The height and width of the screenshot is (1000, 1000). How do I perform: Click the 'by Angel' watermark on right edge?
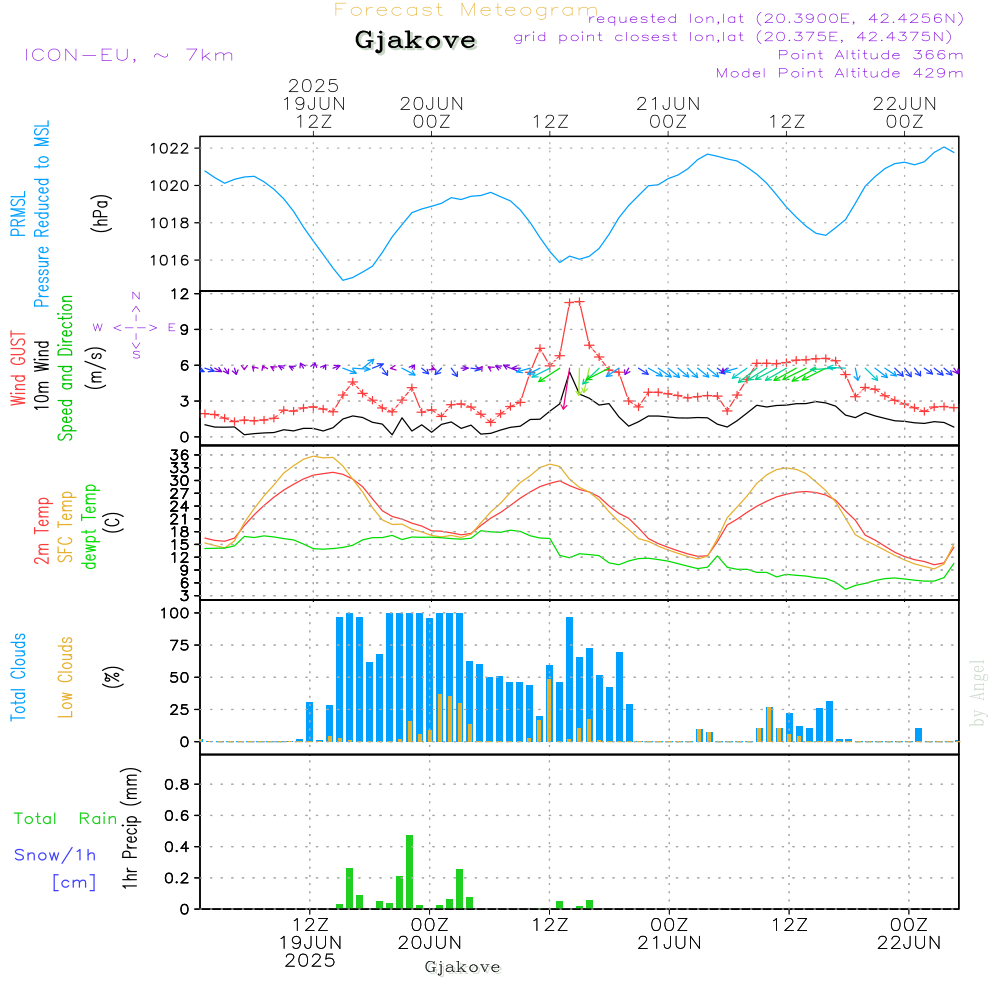tap(978, 693)
